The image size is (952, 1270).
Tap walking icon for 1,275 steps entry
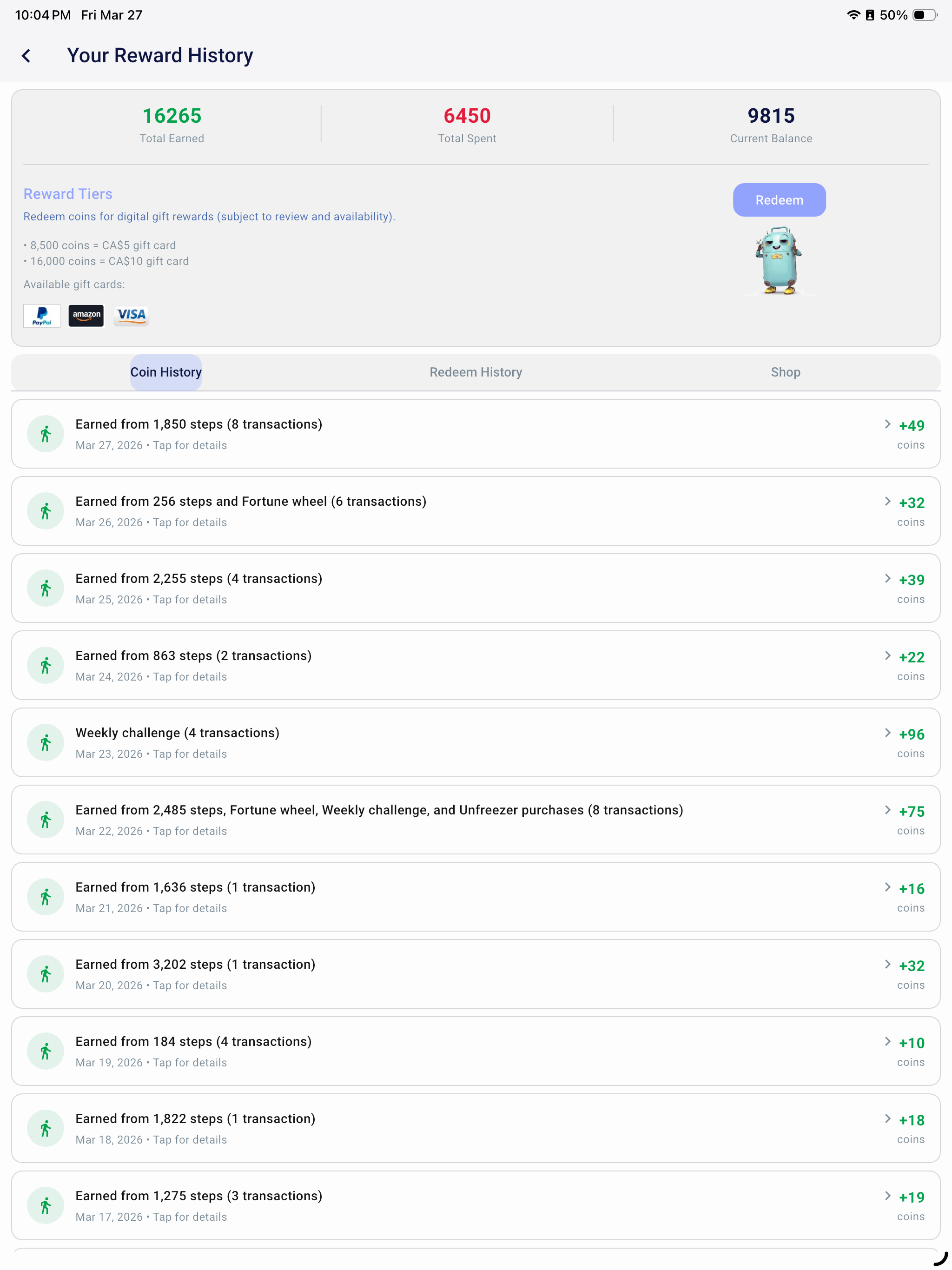[x=46, y=1206]
